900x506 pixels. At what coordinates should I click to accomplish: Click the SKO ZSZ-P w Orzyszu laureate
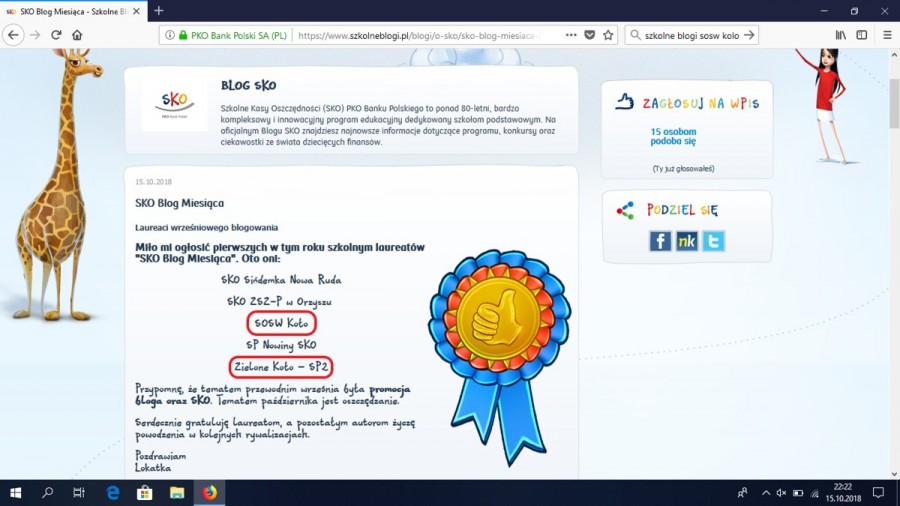point(280,301)
